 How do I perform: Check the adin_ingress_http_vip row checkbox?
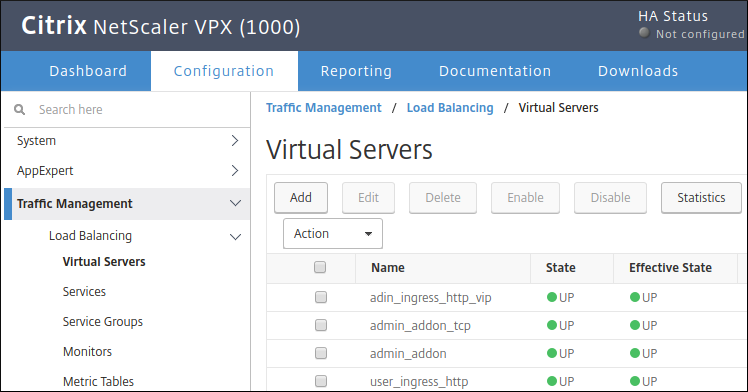321,297
